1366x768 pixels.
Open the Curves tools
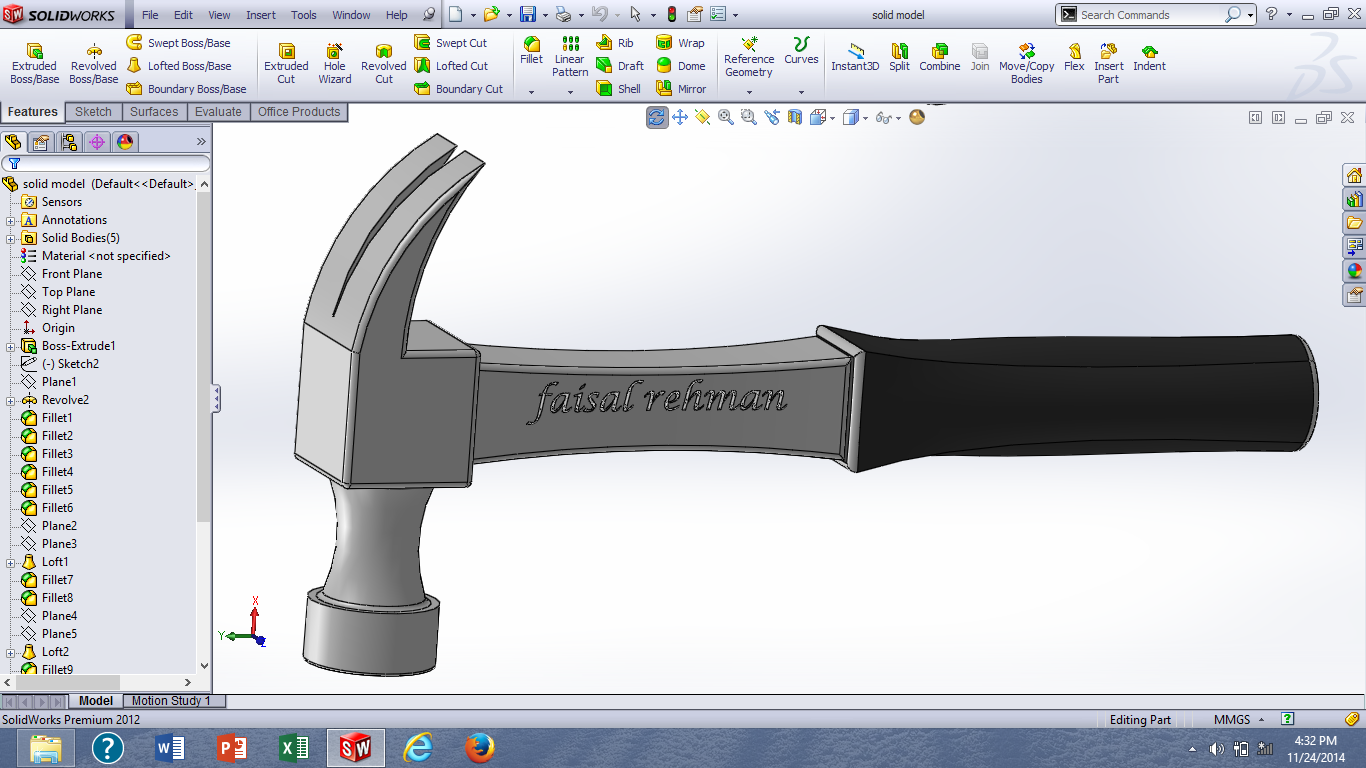pos(801,51)
